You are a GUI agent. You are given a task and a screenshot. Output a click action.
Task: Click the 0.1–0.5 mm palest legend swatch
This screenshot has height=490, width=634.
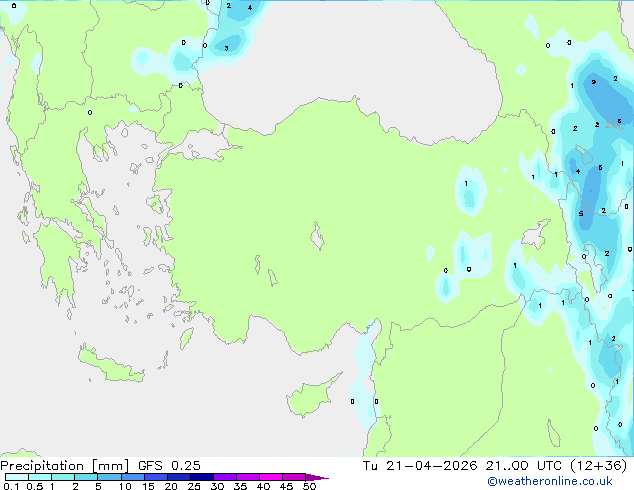[x=17, y=477]
